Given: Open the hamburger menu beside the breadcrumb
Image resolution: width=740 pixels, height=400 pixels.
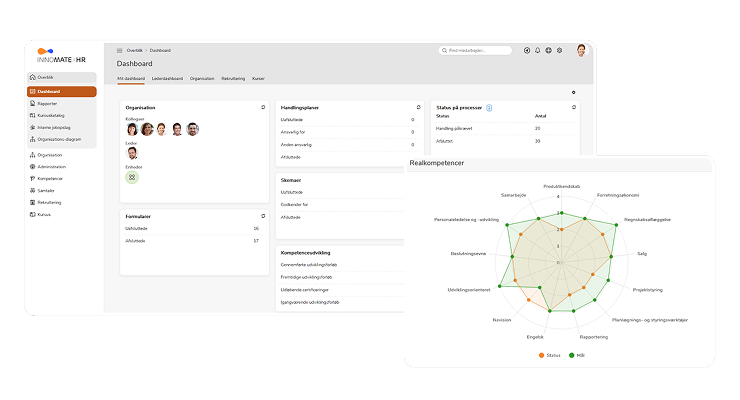Looking at the screenshot, I should pyautogui.click(x=120, y=50).
